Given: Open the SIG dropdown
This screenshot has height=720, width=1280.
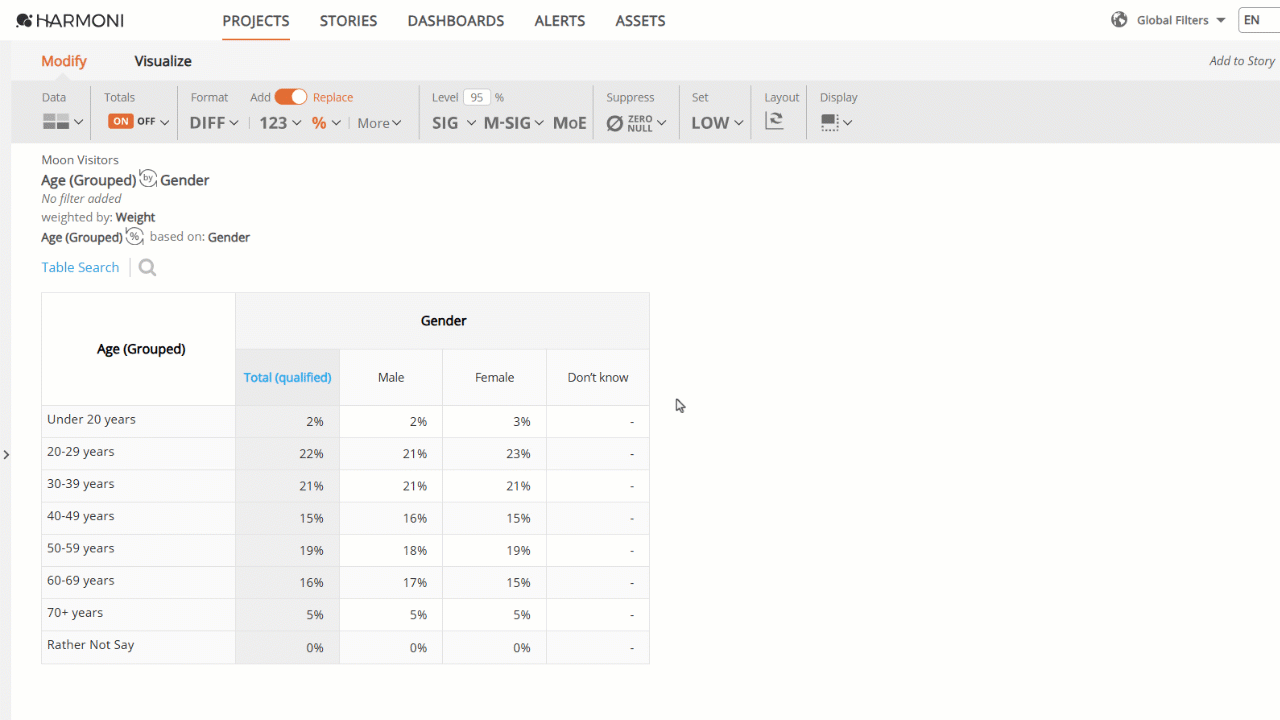Looking at the screenshot, I should point(454,123).
